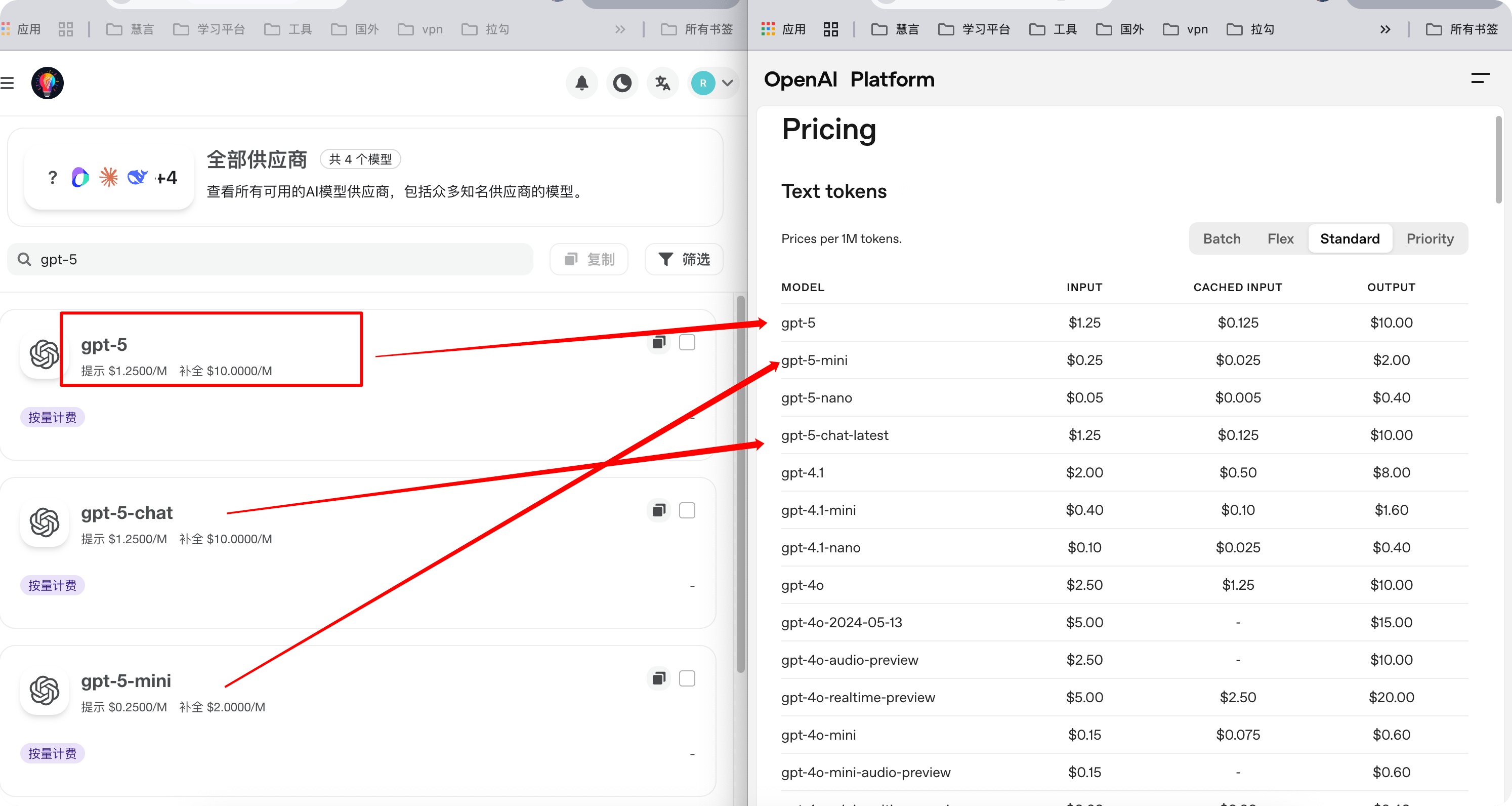Select the Priority pricing tab
Image resolution: width=1512 pixels, height=806 pixels.
(1430, 238)
